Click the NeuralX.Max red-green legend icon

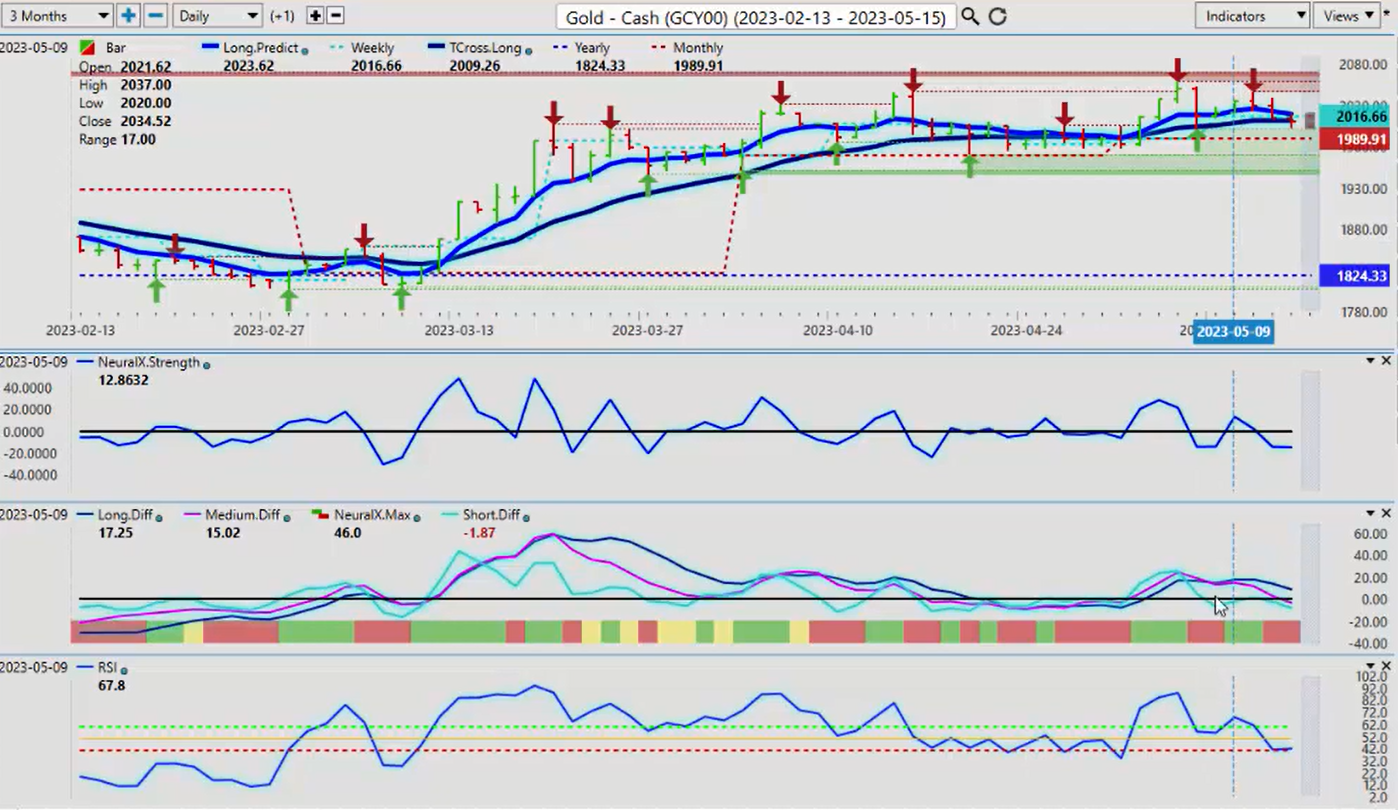(321, 516)
